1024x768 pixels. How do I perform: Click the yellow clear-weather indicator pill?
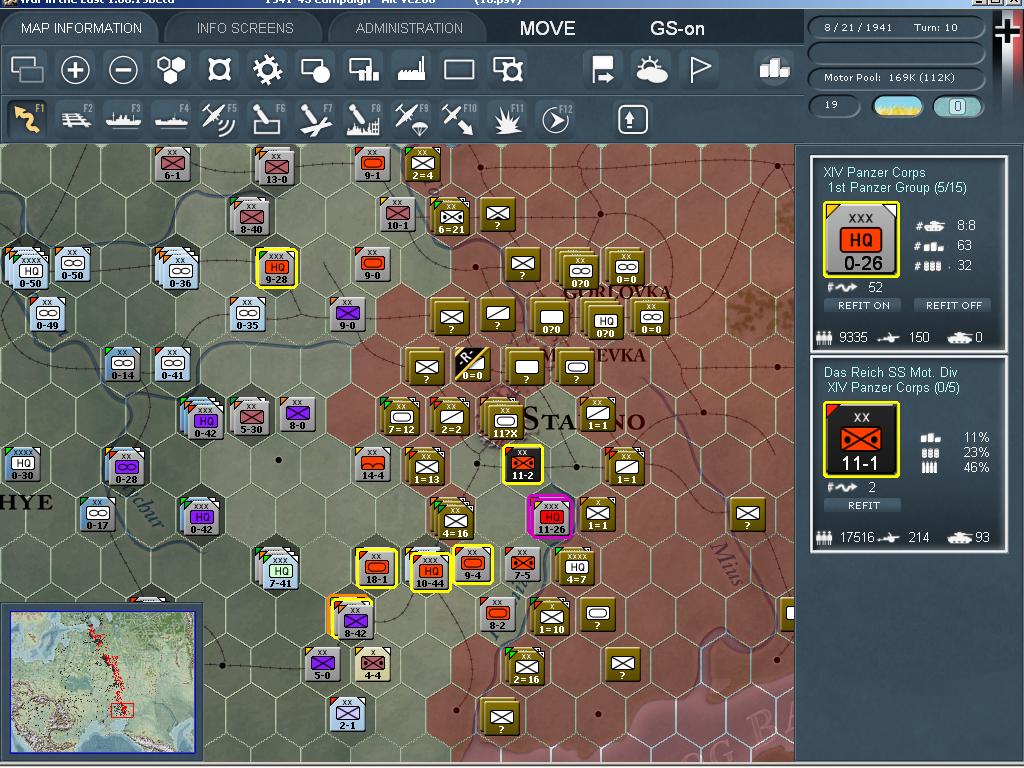coord(897,106)
